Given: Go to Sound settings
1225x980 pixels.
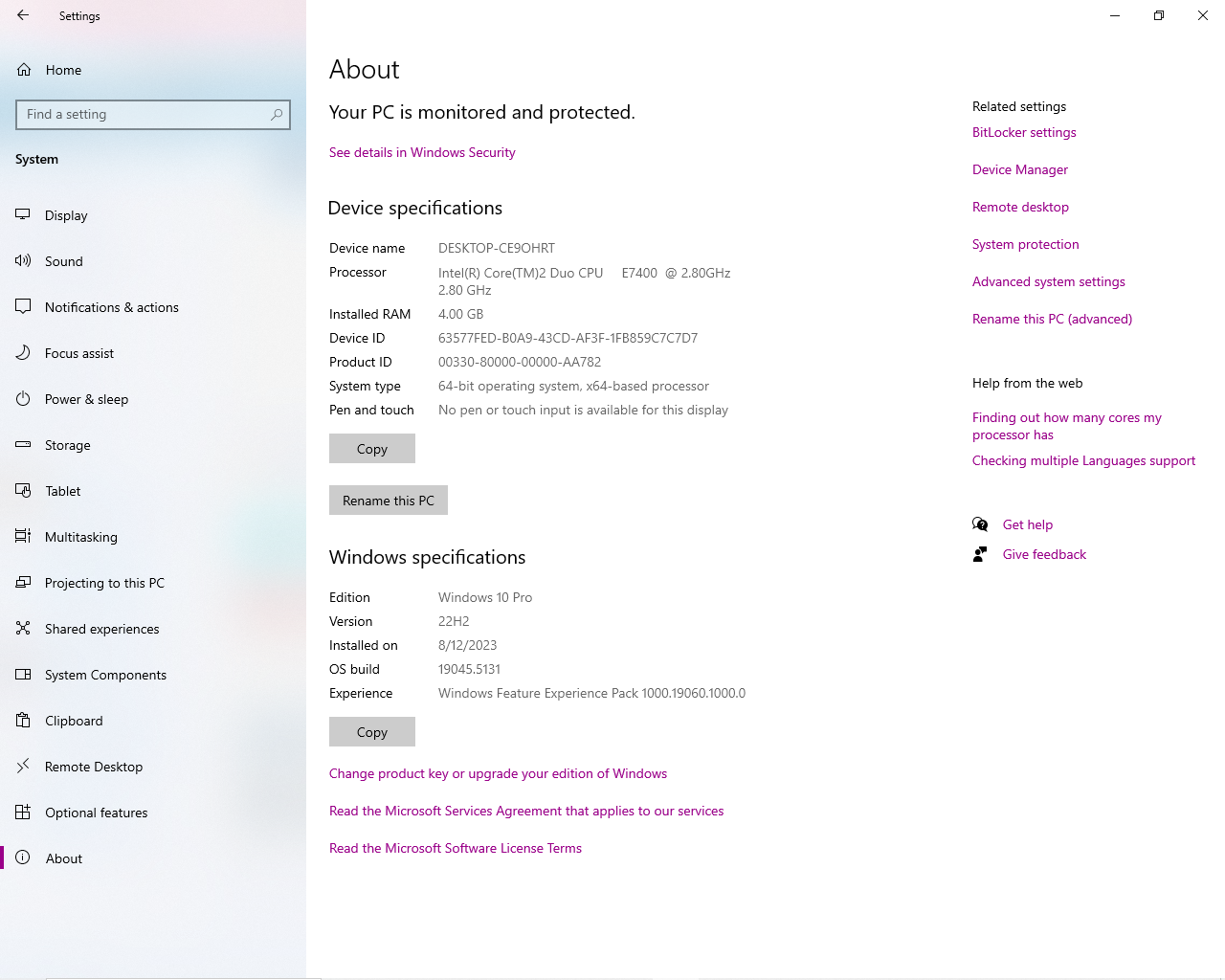Looking at the screenshot, I should (153, 261).
